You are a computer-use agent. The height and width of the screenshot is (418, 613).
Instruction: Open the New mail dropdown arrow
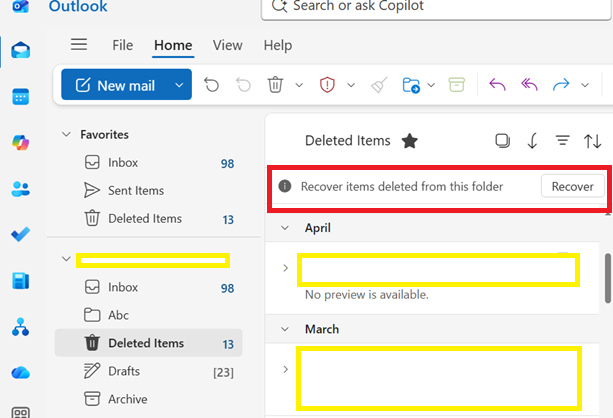pyautogui.click(x=179, y=85)
